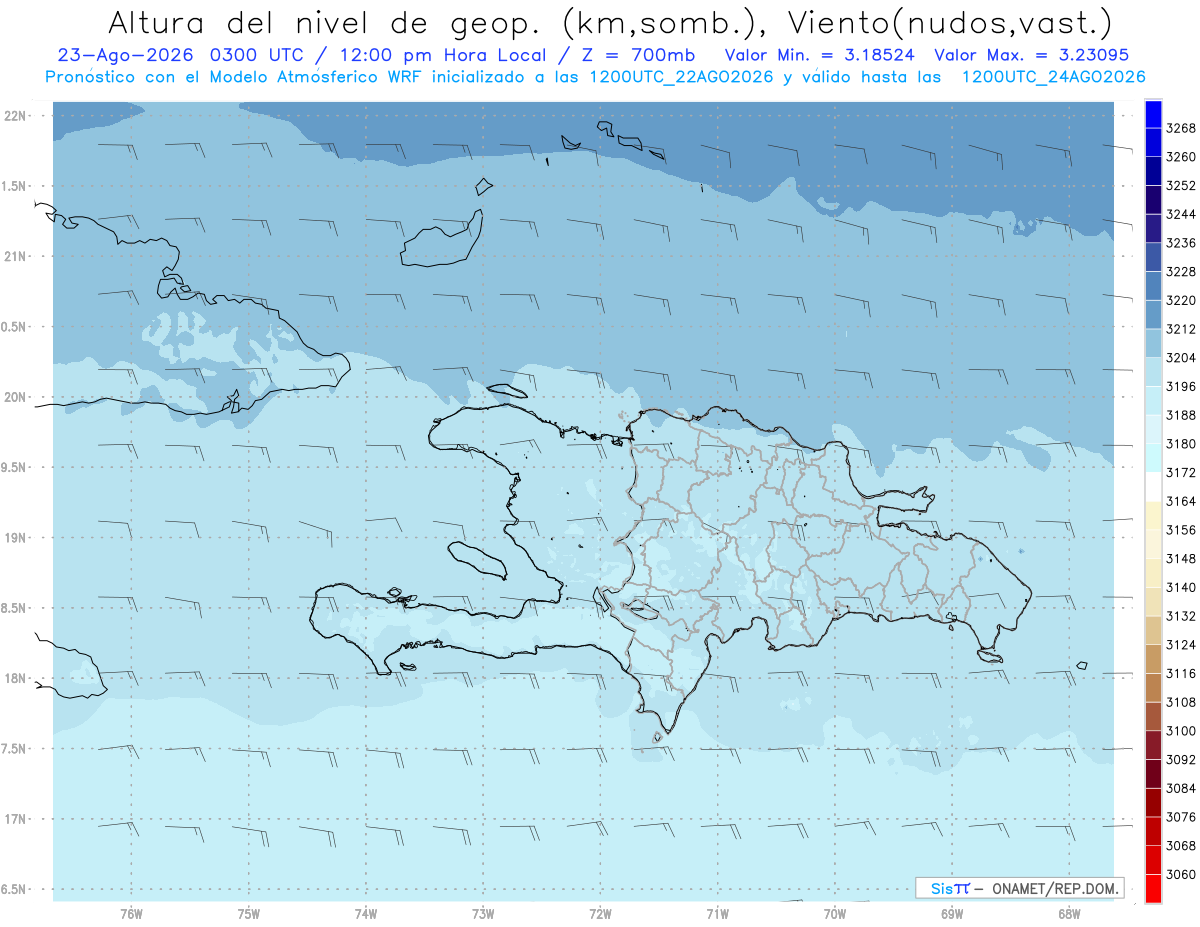Click the 3228 colorbar label
This screenshot has width=1200, height=927.
[x=1181, y=272]
